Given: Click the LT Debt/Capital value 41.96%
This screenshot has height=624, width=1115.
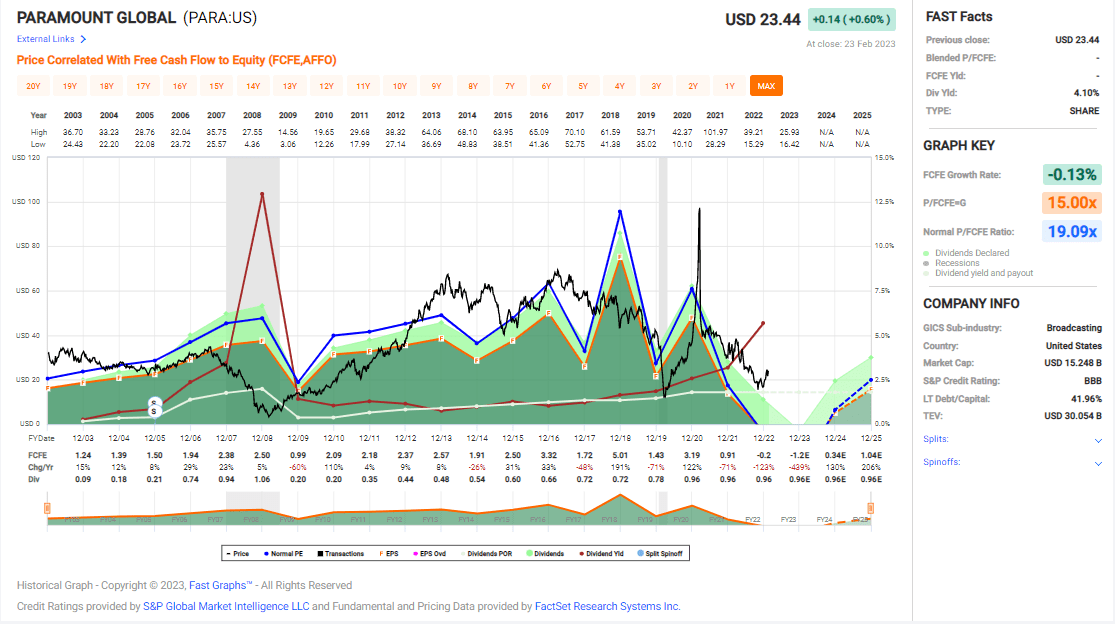Looking at the screenshot, I should click(x=1086, y=399).
